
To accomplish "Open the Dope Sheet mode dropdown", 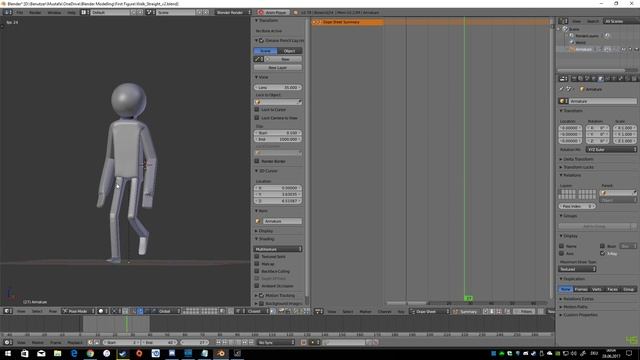I will [429, 311].
